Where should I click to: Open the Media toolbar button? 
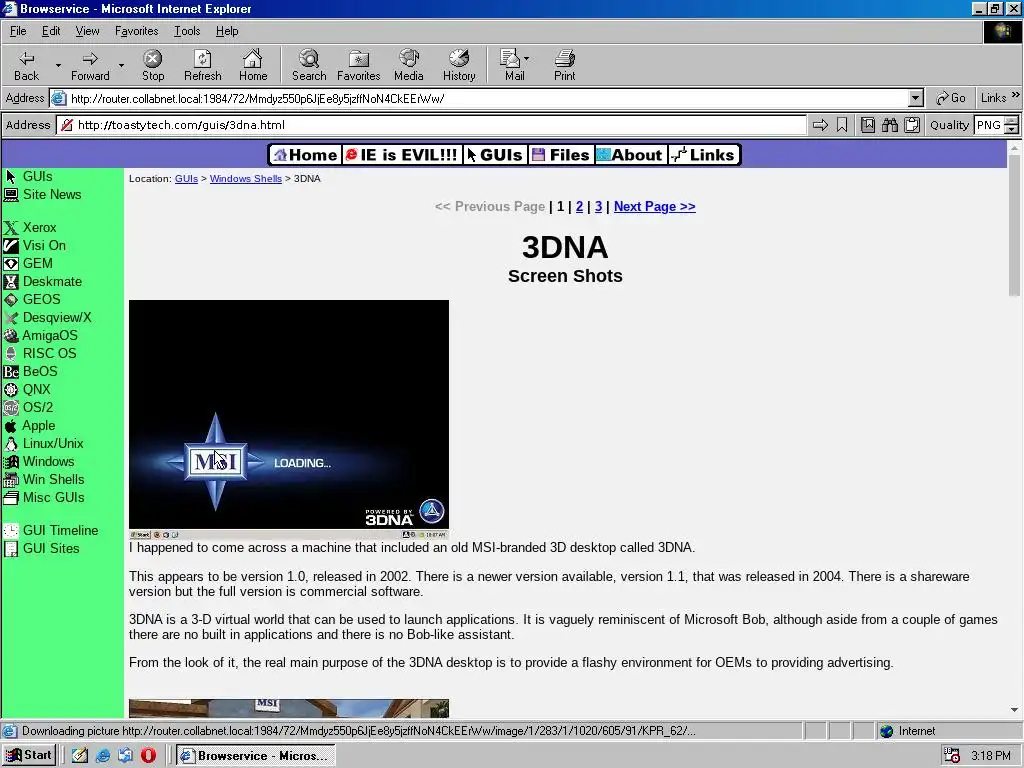click(409, 65)
